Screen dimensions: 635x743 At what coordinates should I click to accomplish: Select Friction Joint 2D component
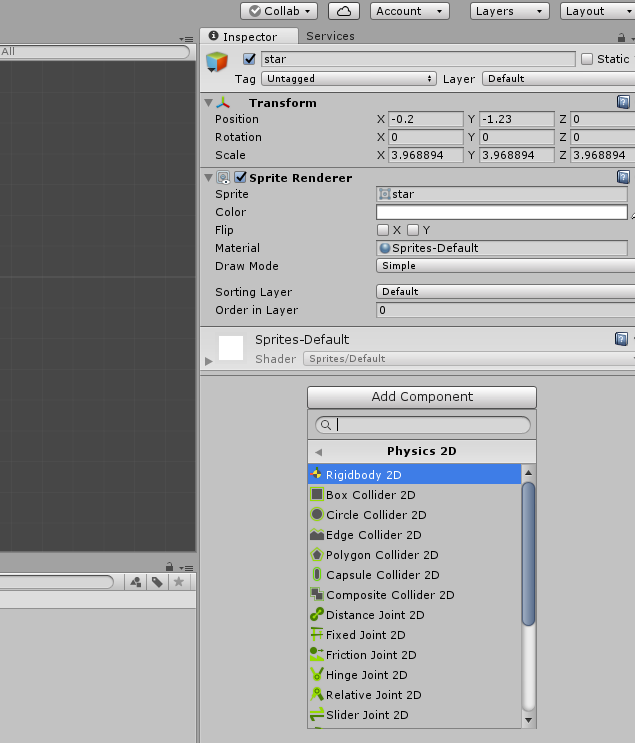[x=414, y=655]
